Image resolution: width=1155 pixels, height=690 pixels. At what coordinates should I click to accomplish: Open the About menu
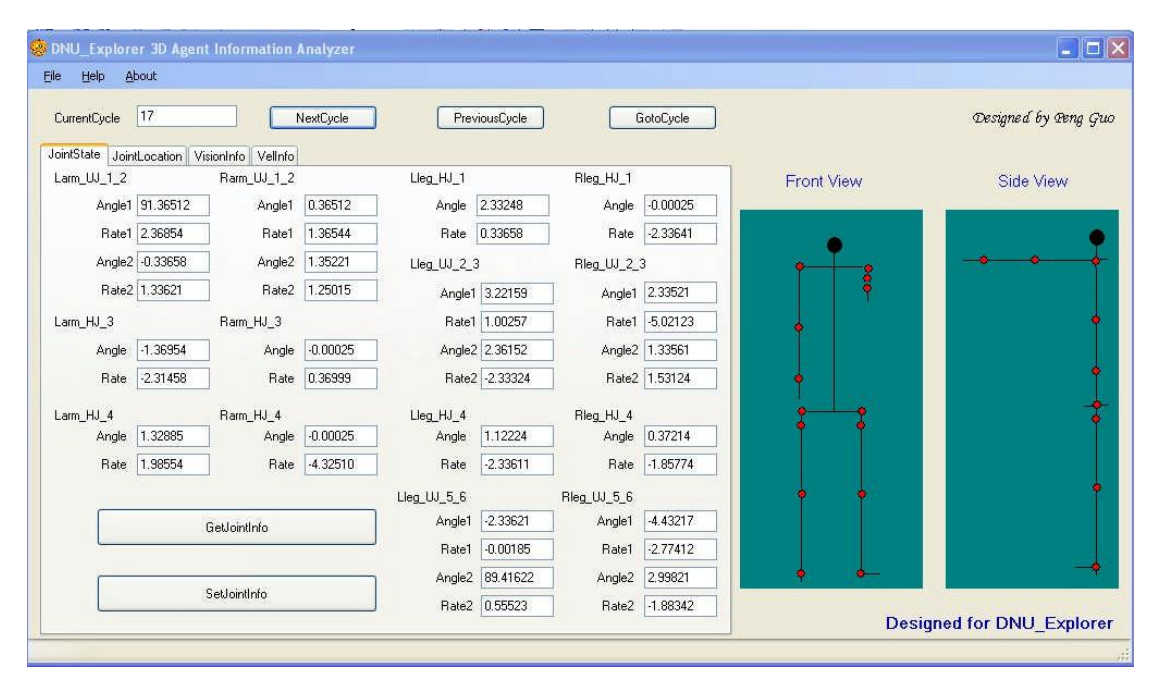141,76
